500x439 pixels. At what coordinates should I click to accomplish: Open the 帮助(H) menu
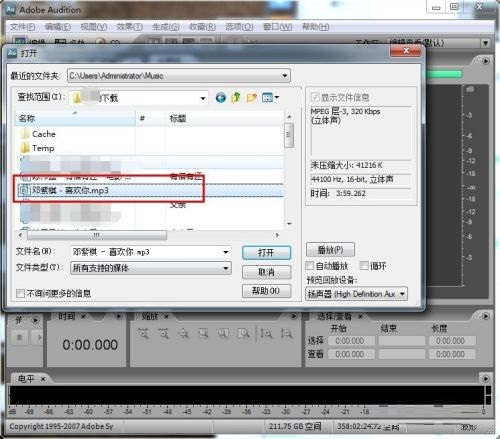pyautogui.click(x=315, y=27)
